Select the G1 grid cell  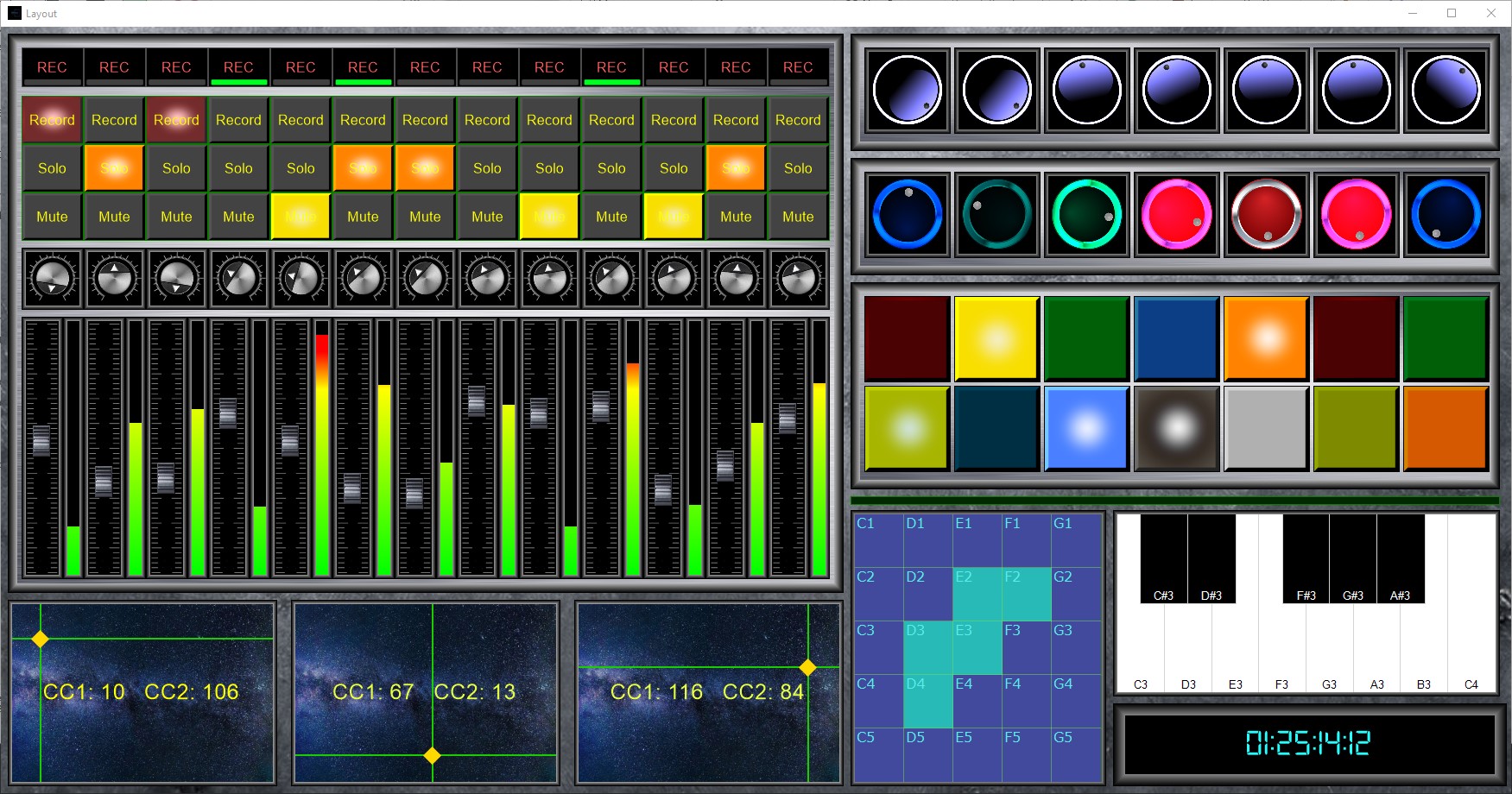click(1076, 540)
